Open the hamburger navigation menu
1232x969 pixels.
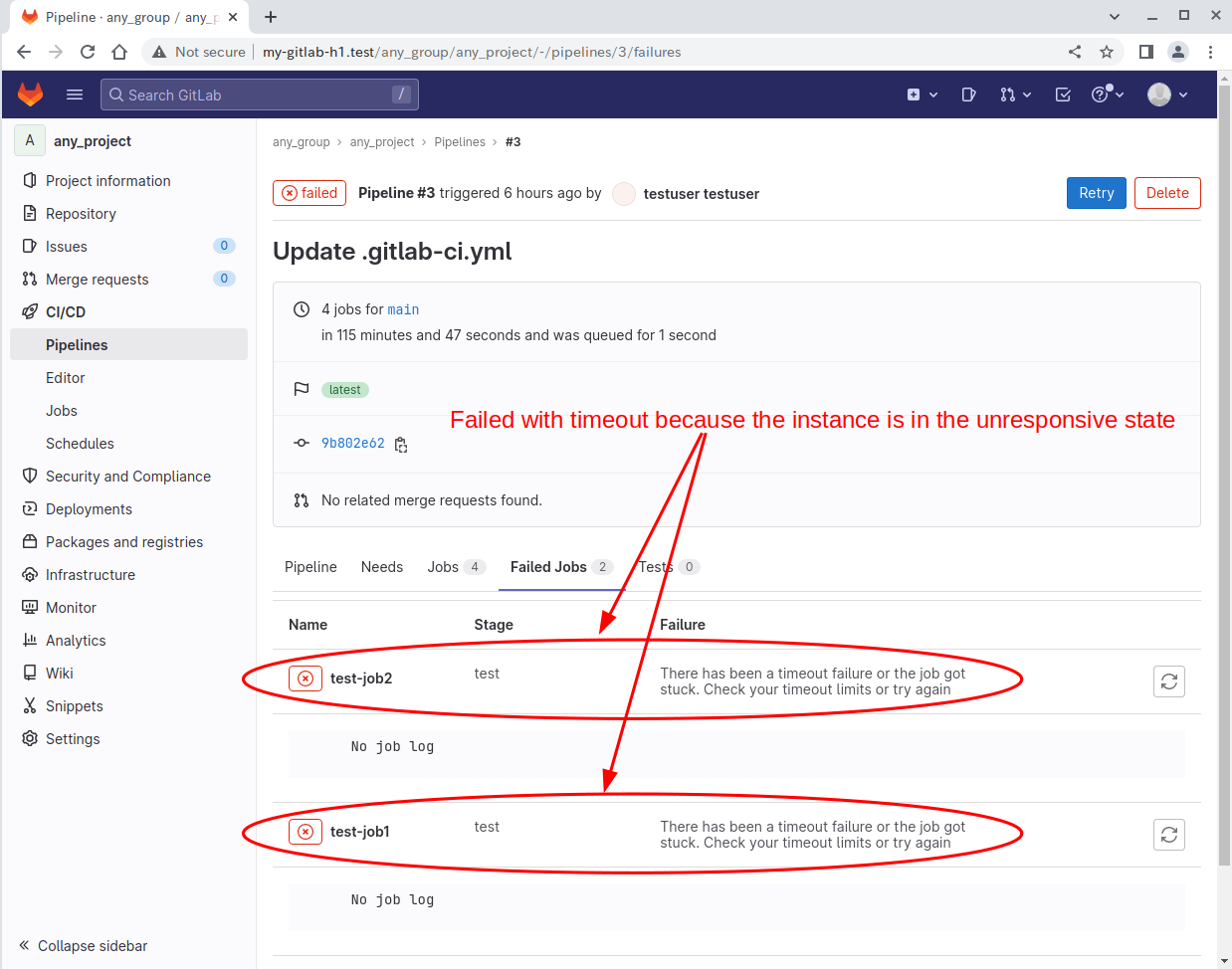coord(75,95)
